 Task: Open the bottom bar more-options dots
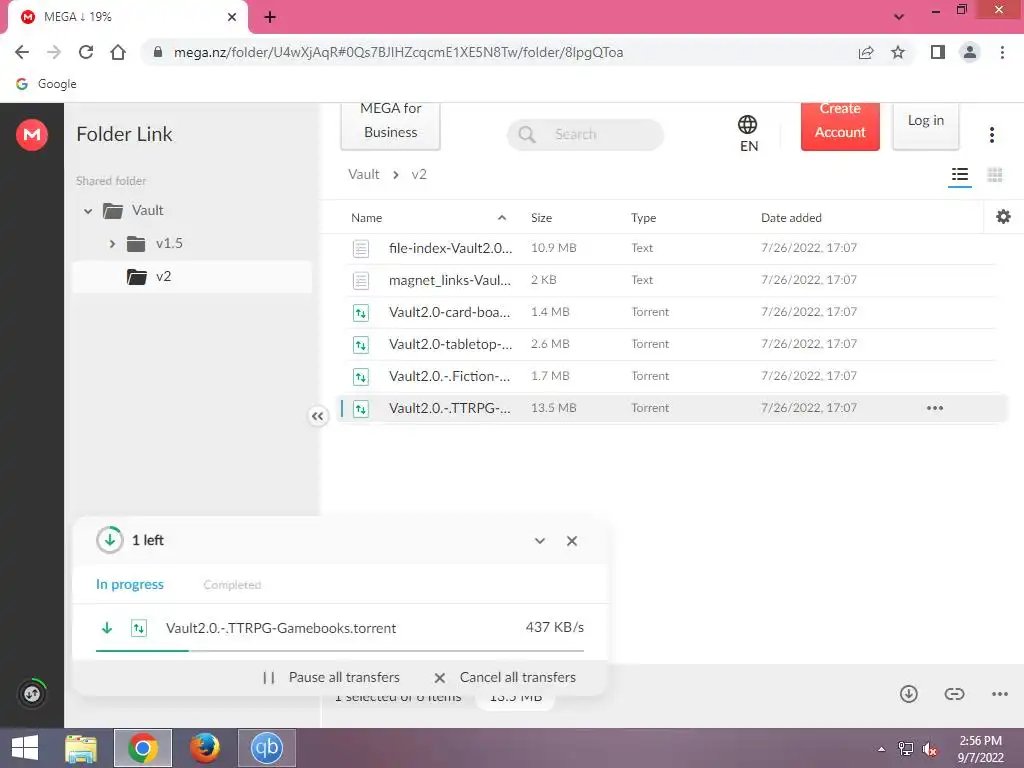(x=999, y=694)
